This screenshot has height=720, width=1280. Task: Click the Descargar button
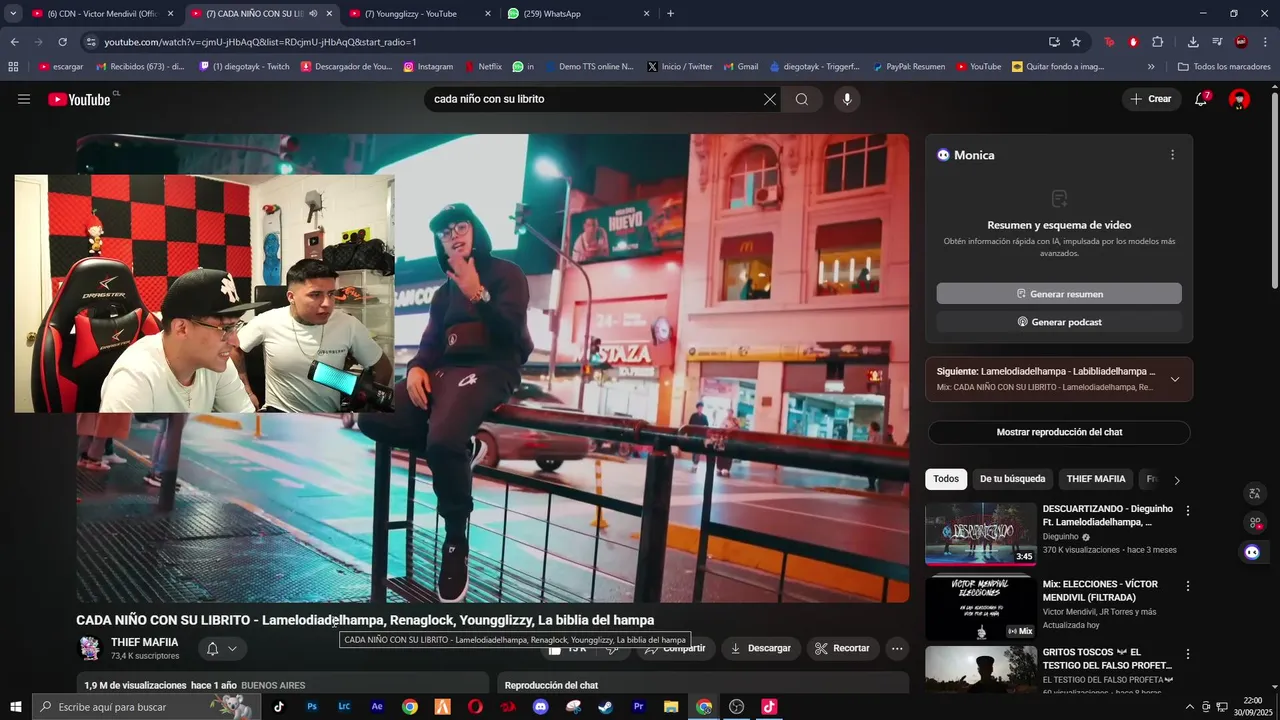[x=761, y=648]
